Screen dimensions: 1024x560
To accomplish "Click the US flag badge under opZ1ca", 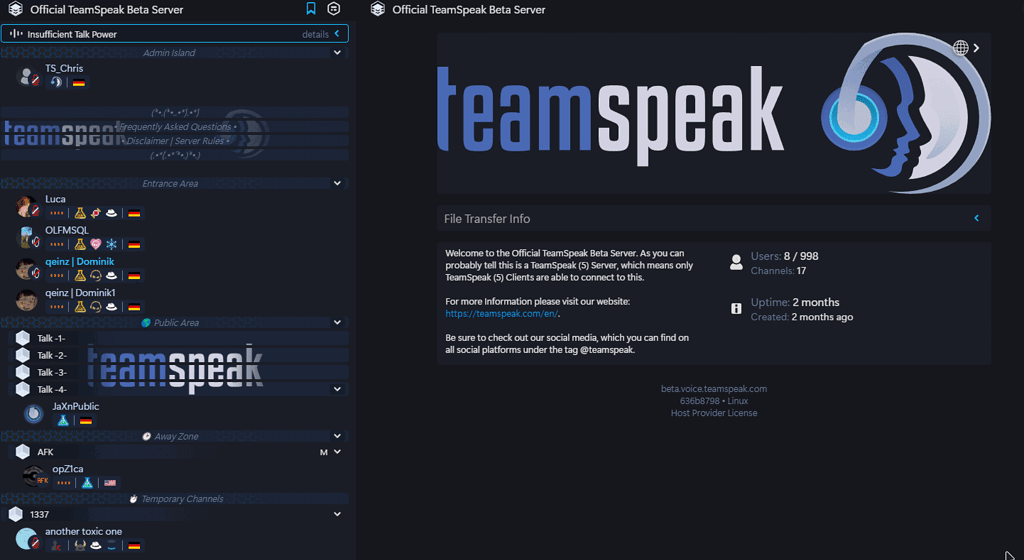I will coord(110,483).
